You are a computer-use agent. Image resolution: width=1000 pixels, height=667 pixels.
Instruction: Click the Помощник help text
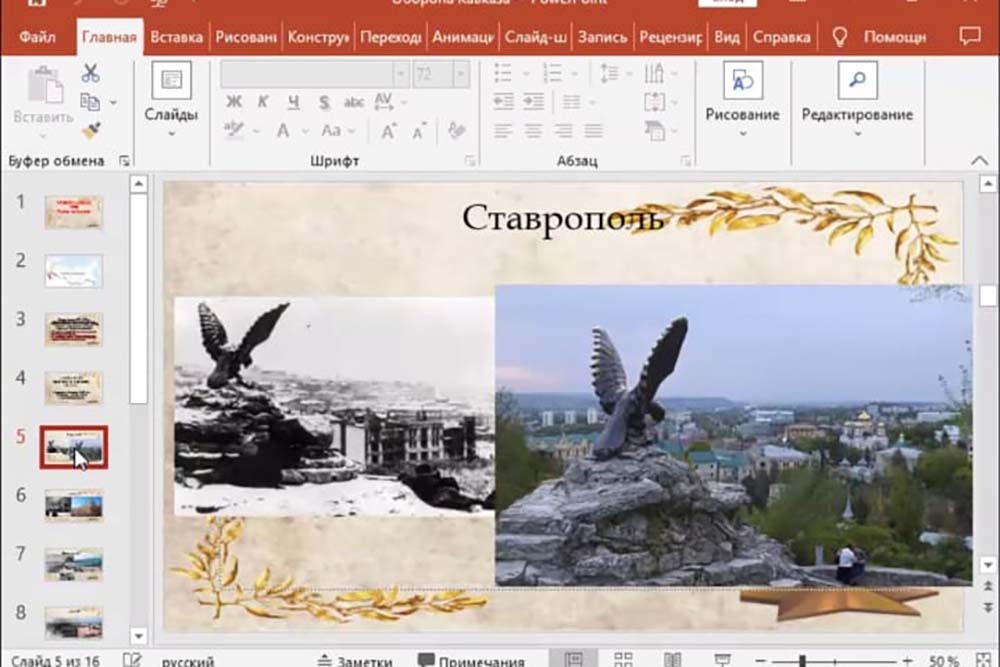[x=895, y=37]
